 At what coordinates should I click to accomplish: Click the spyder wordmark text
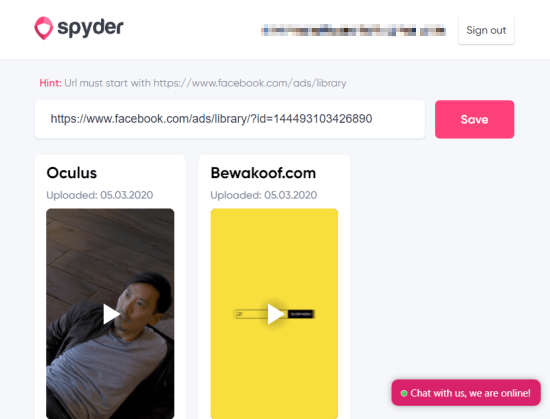[x=90, y=28]
